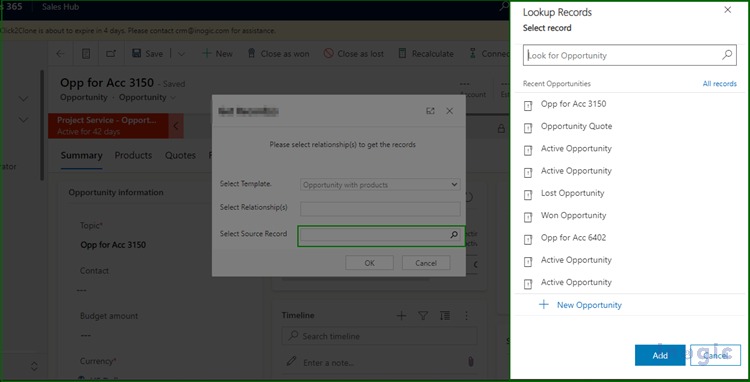Collapse the process stage chevron arrow
Screen dimensions: 750x382
pos(176,126)
